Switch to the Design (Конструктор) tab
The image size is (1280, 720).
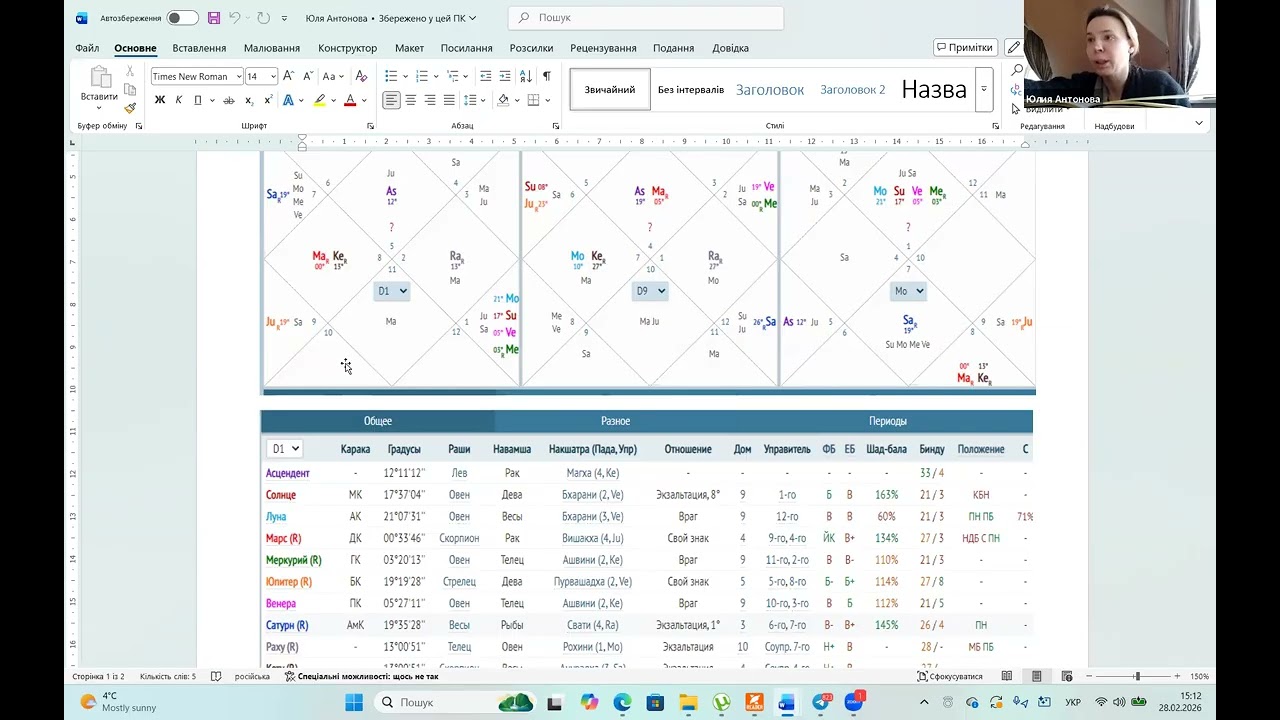pyautogui.click(x=347, y=48)
